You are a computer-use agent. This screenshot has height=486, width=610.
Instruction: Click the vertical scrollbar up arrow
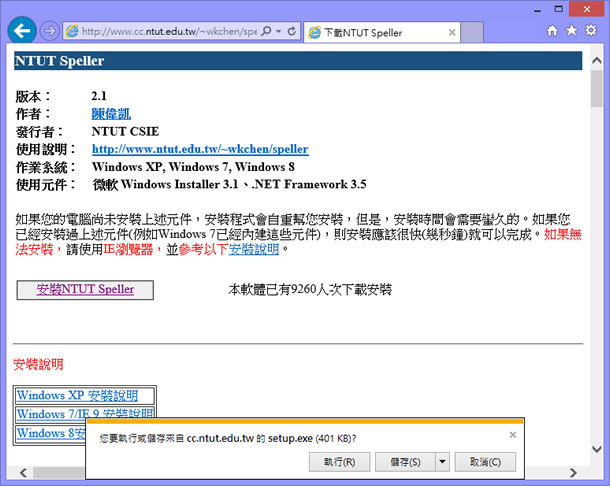[x=596, y=60]
